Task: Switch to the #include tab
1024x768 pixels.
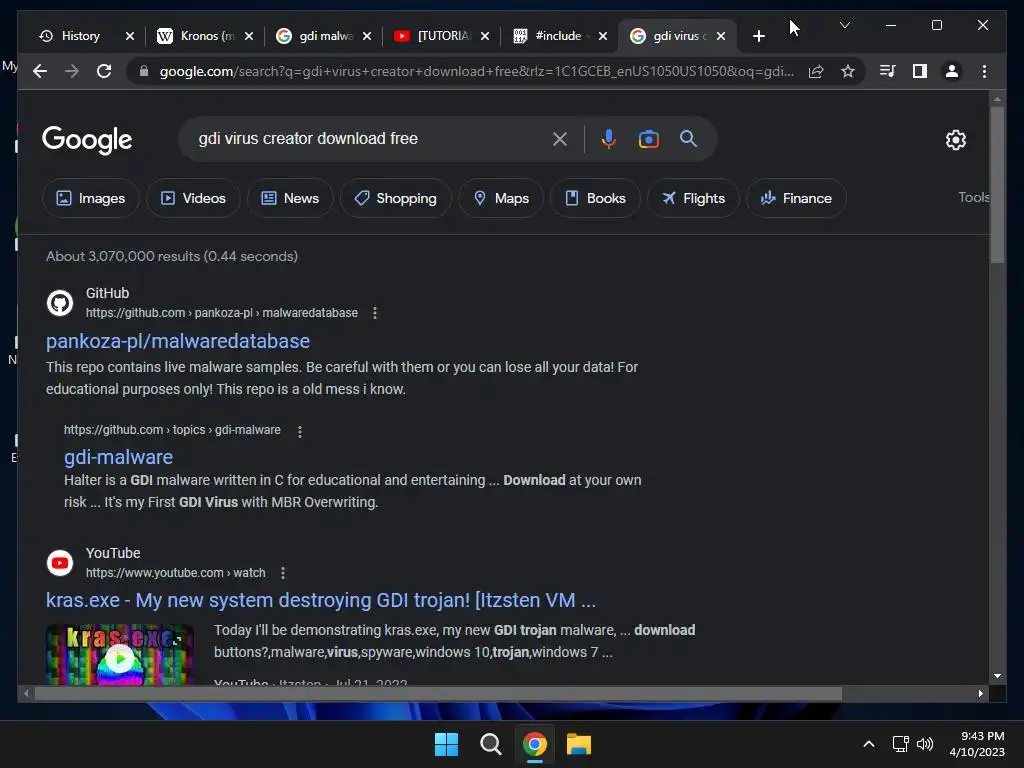Action: point(558,36)
